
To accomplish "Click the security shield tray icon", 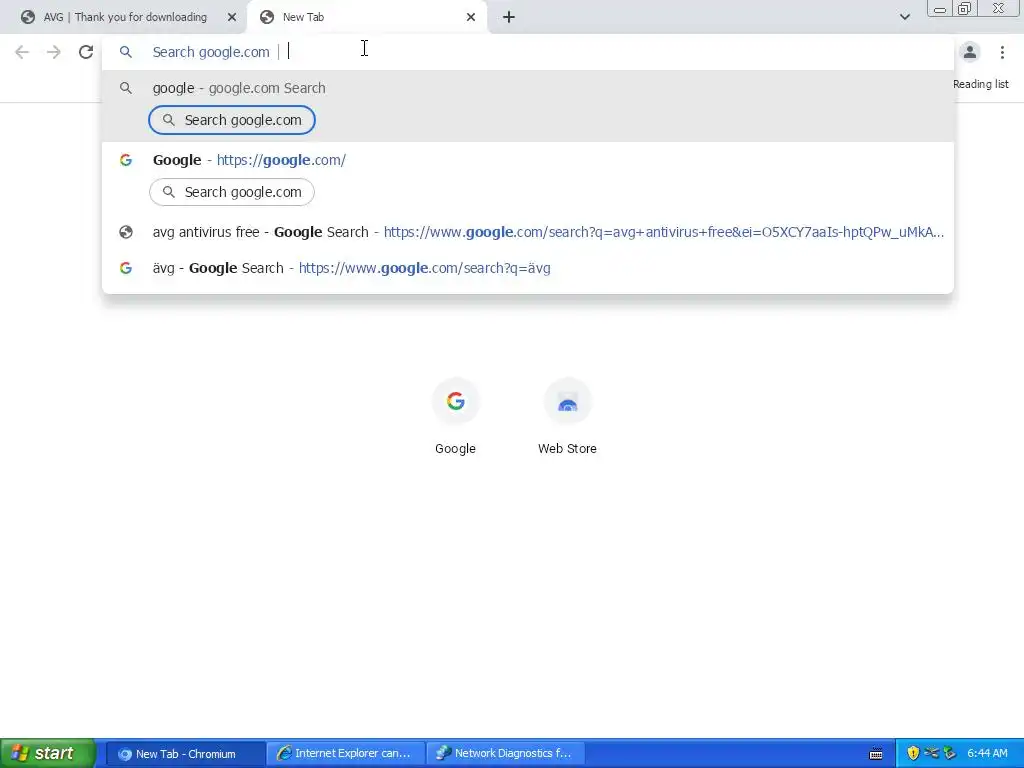I will [x=913, y=753].
